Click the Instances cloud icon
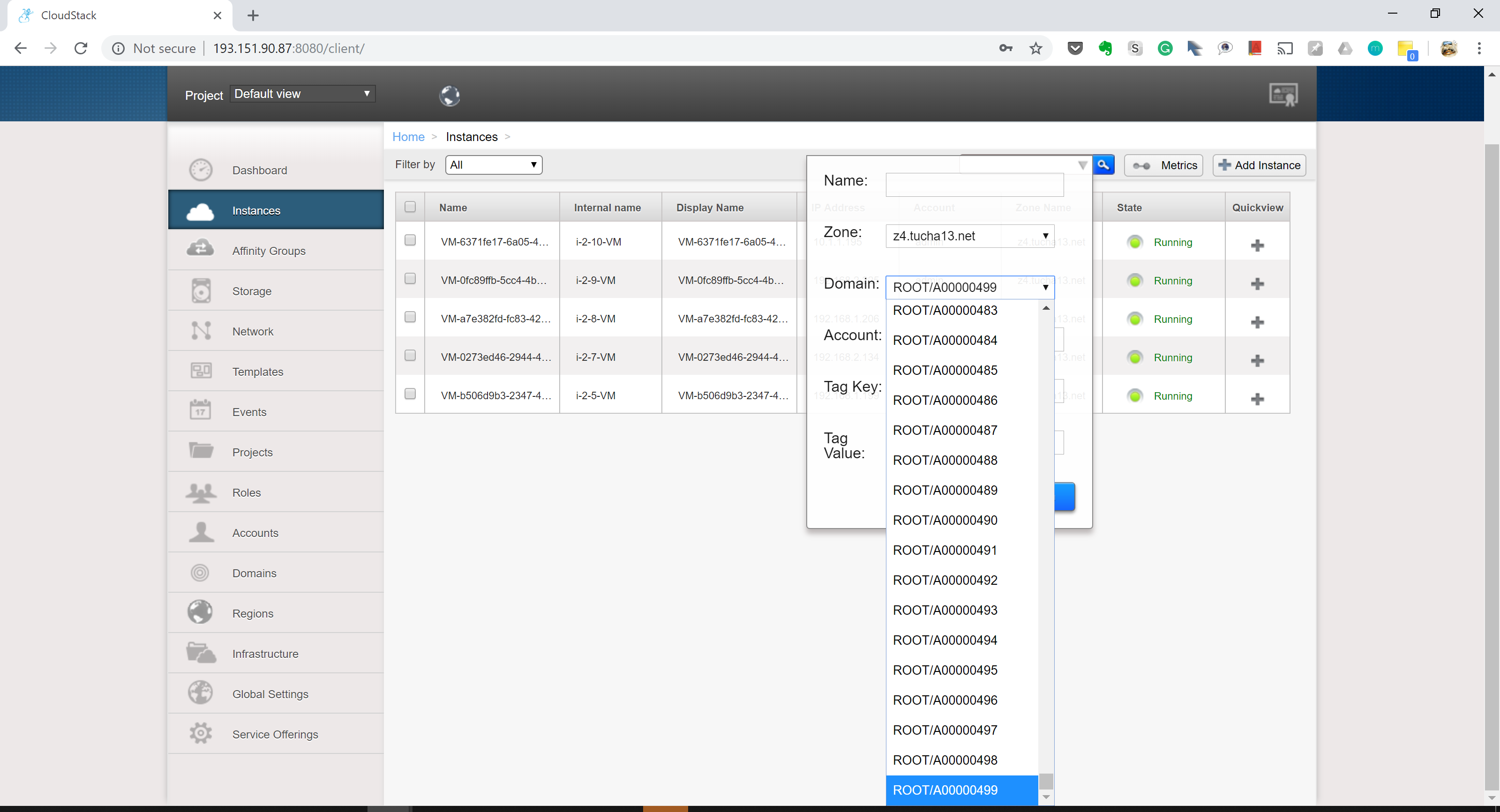 pyautogui.click(x=200, y=211)
